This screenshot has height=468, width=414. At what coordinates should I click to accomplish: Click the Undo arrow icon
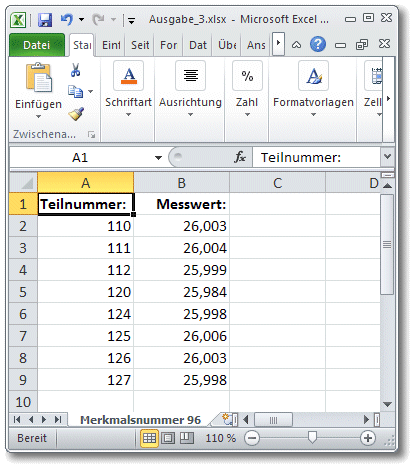tap(66, 19)
